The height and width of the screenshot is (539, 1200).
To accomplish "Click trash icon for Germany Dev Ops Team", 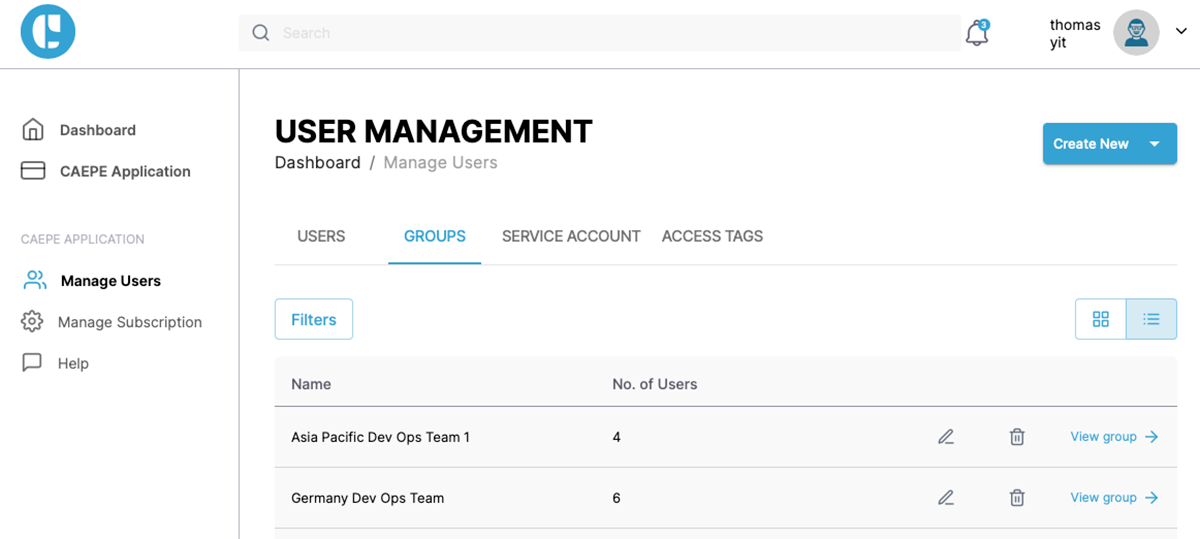I will pyautogui.click(x=1017, y=498).
